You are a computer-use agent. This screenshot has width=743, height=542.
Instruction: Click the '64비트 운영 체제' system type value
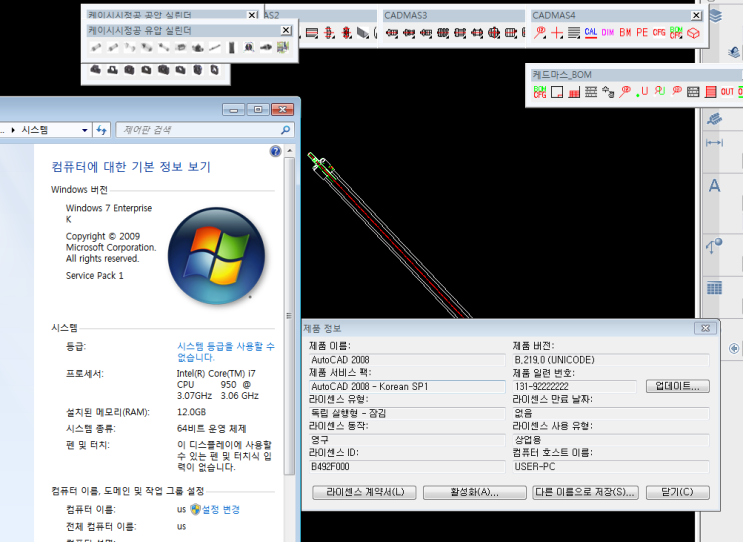coord(211,429)
